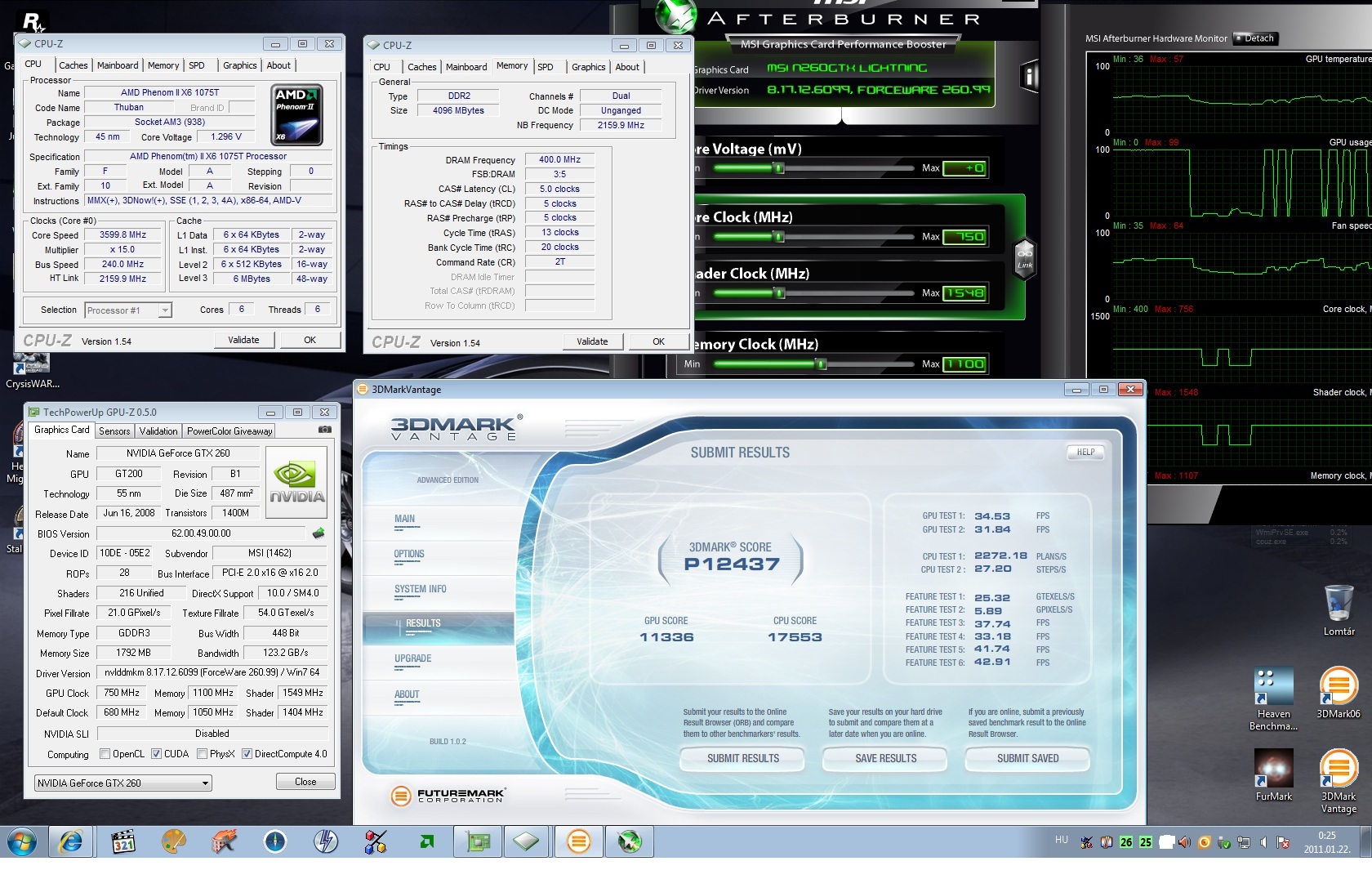Viewport: 1372px width, 879px height.
Task: Click the Save Results button
Action: coord(886,758)
